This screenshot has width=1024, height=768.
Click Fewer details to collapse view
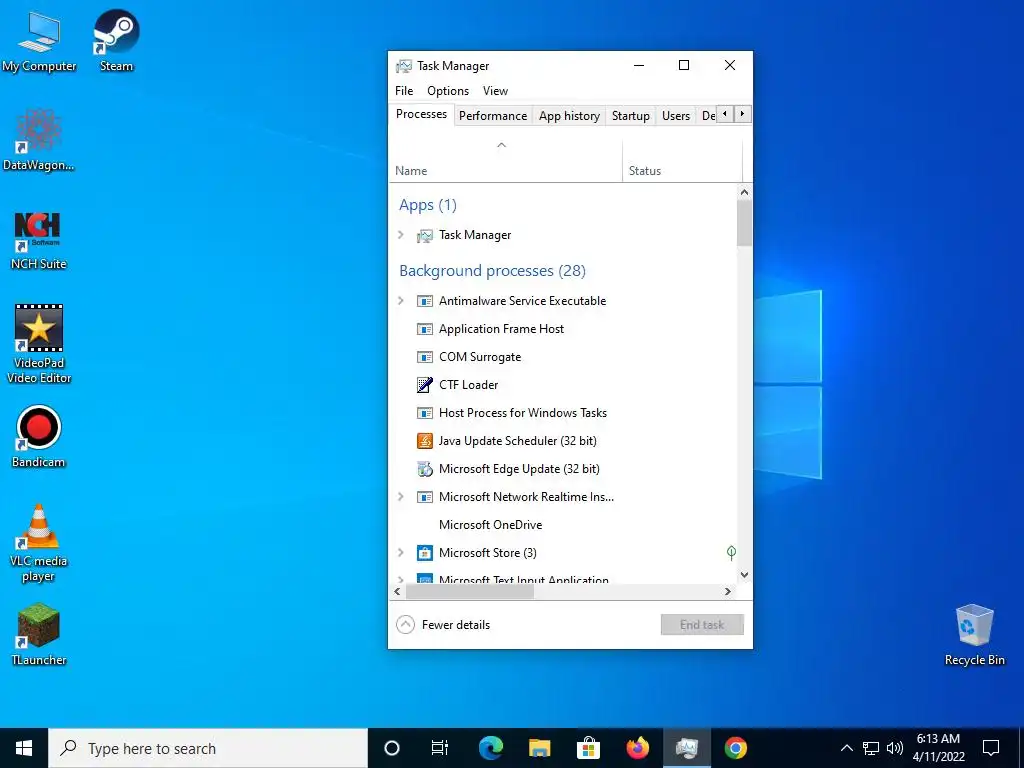click(443, 625)
